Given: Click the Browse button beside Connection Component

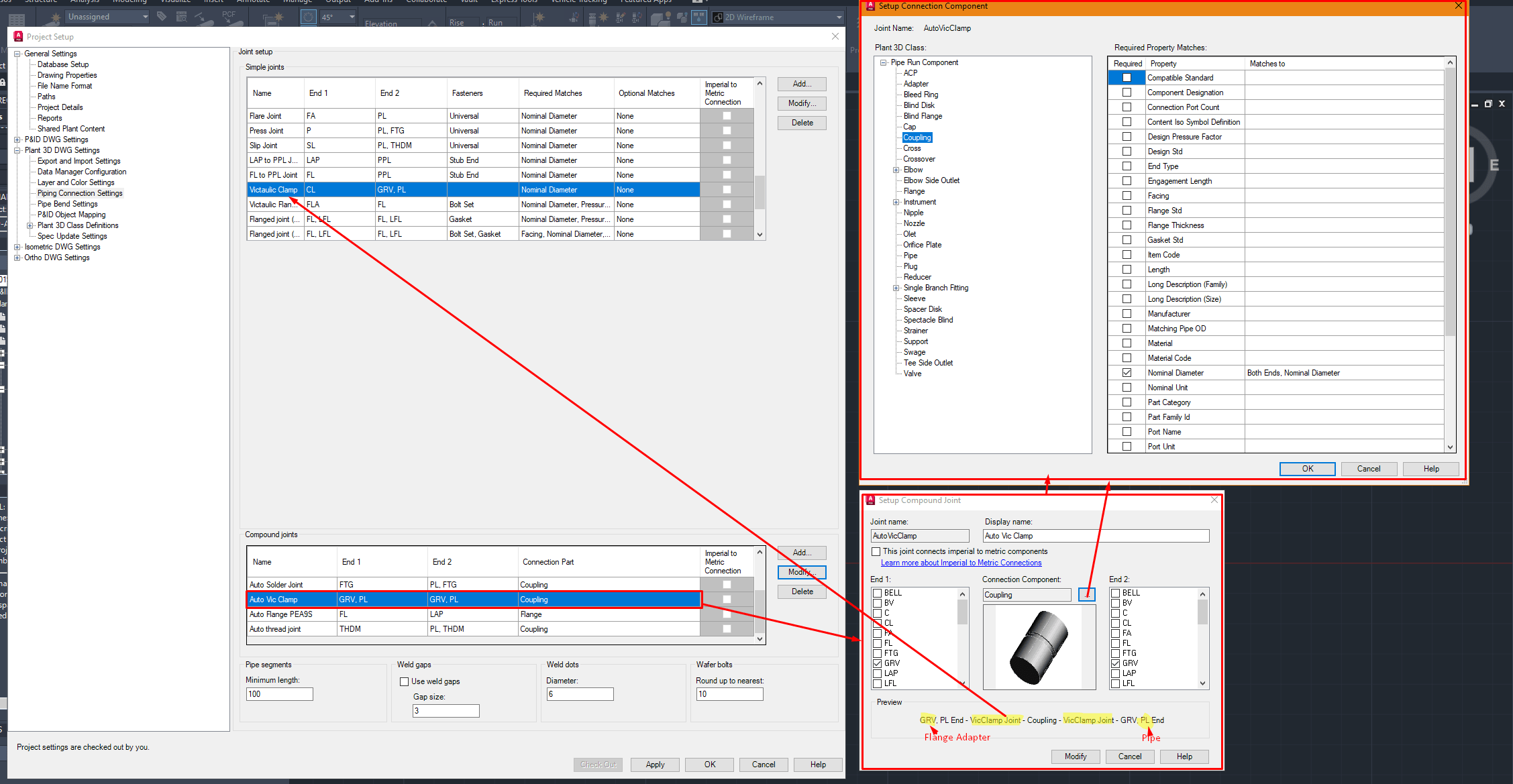Looking at the screenshot, I should click(1087, 594).
